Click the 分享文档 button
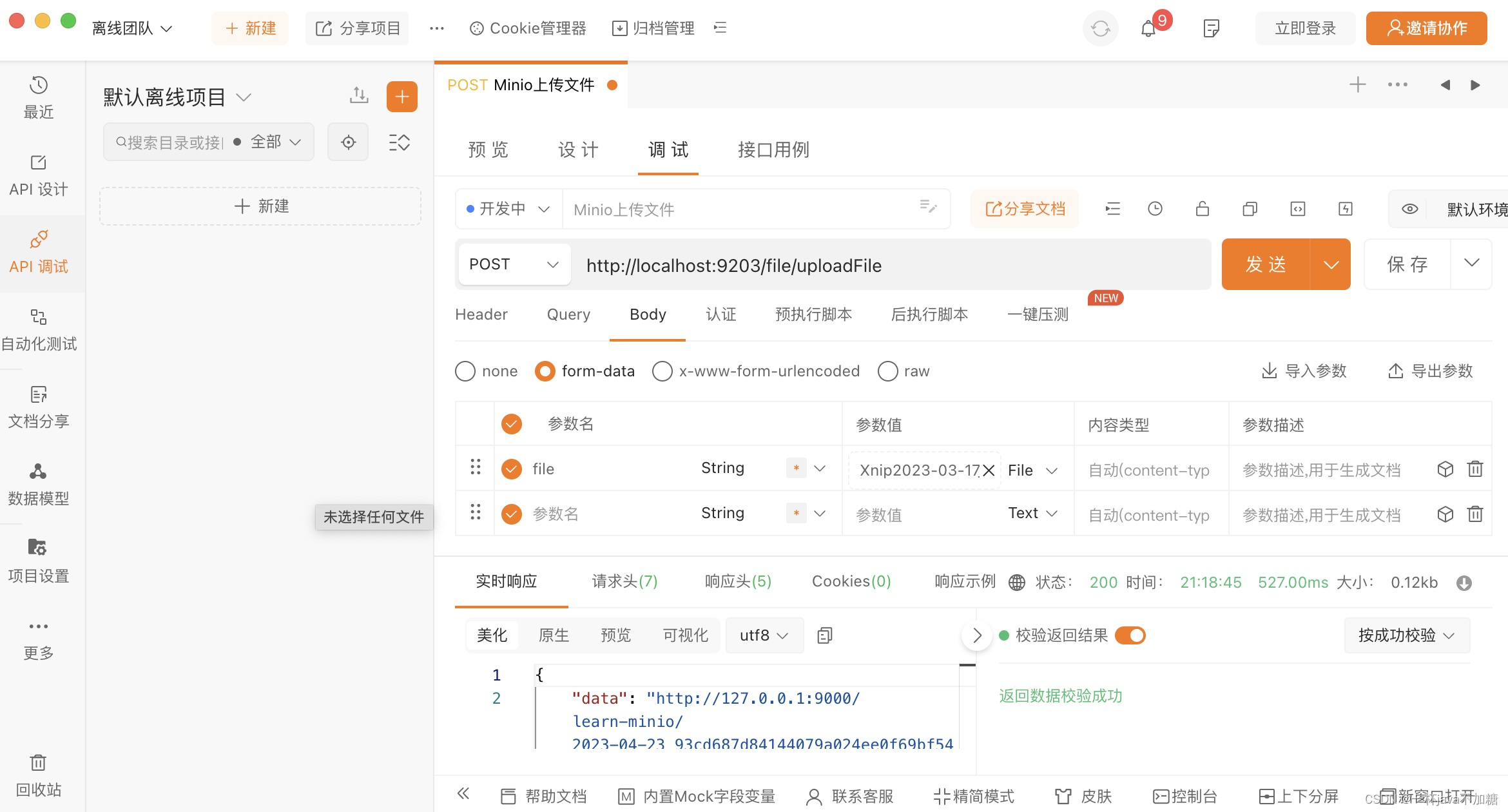The image size is (1508, 812). tap(1025, 209)
